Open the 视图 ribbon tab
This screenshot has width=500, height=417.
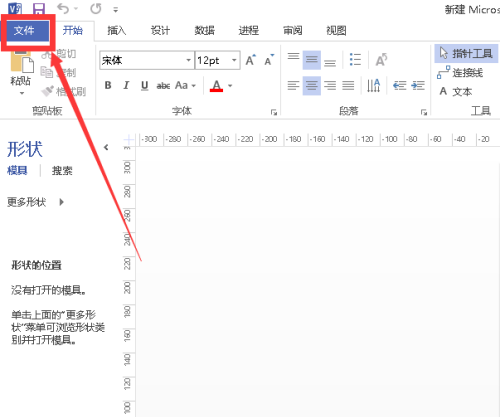tap(336, 31)
